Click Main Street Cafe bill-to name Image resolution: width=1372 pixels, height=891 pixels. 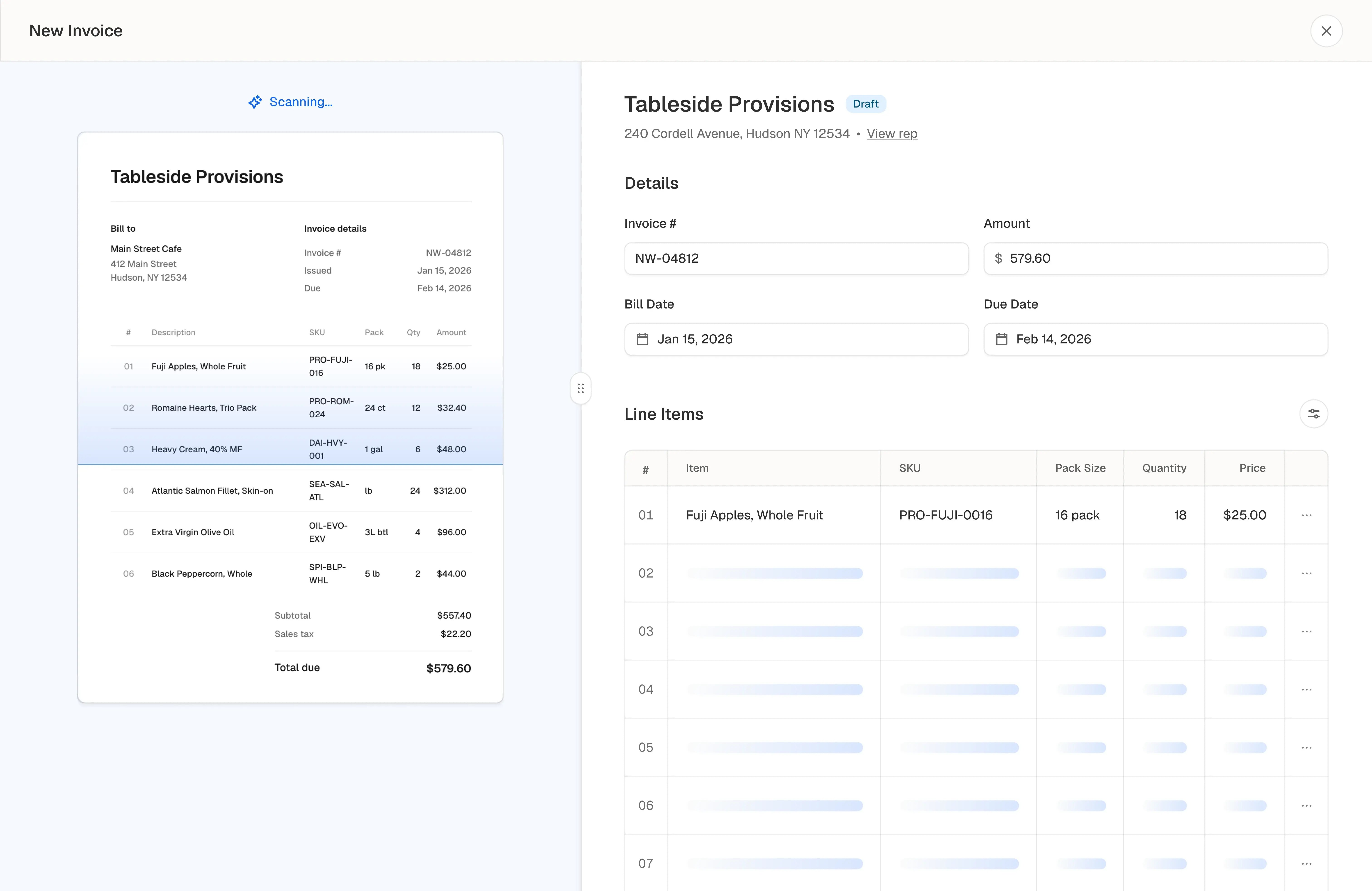tap(146, 249)
